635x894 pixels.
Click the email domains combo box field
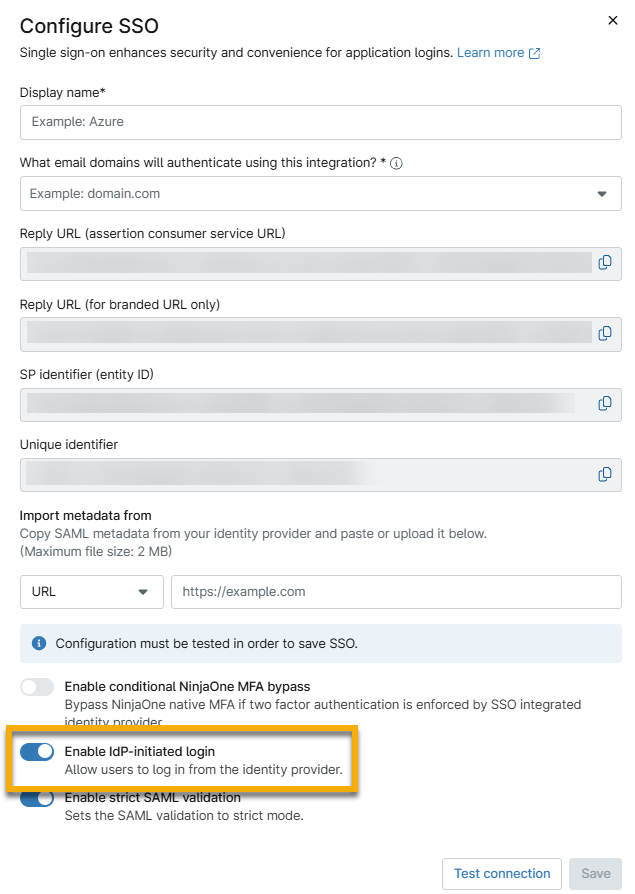300,194
